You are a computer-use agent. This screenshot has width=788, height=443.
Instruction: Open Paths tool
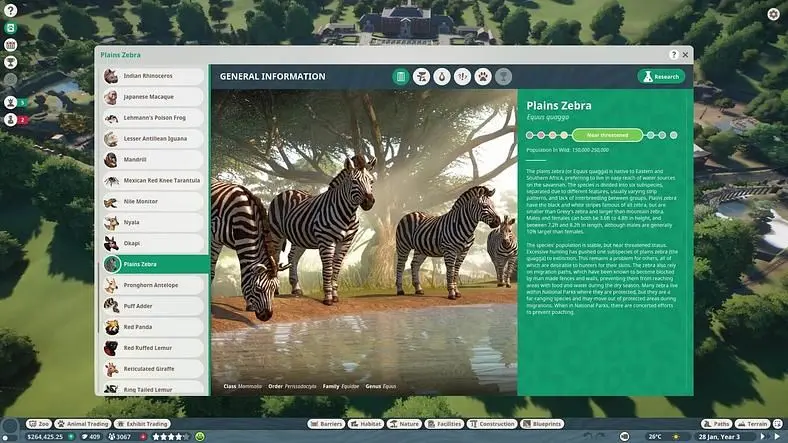tap(717, 424)
